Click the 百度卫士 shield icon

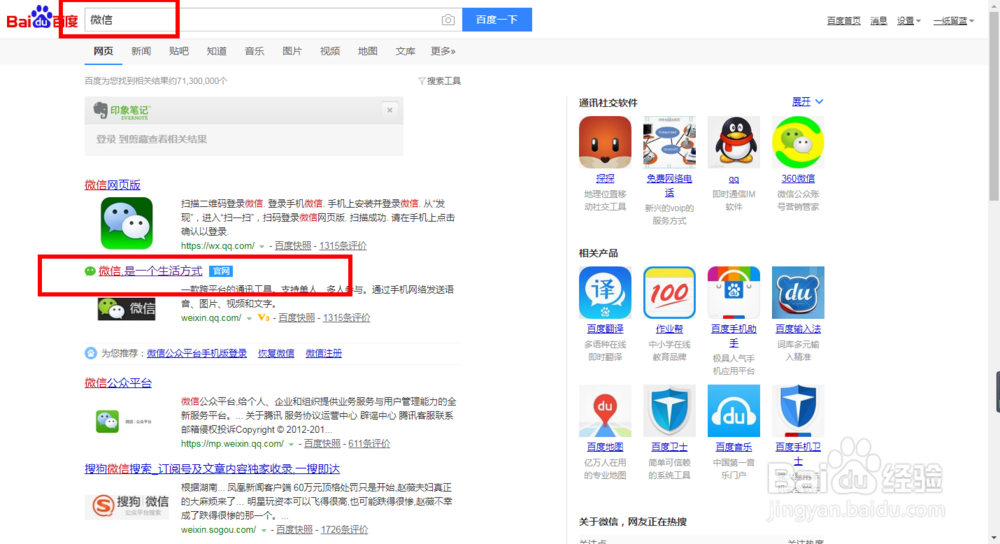pyautogui.click(x=669, y=411)
